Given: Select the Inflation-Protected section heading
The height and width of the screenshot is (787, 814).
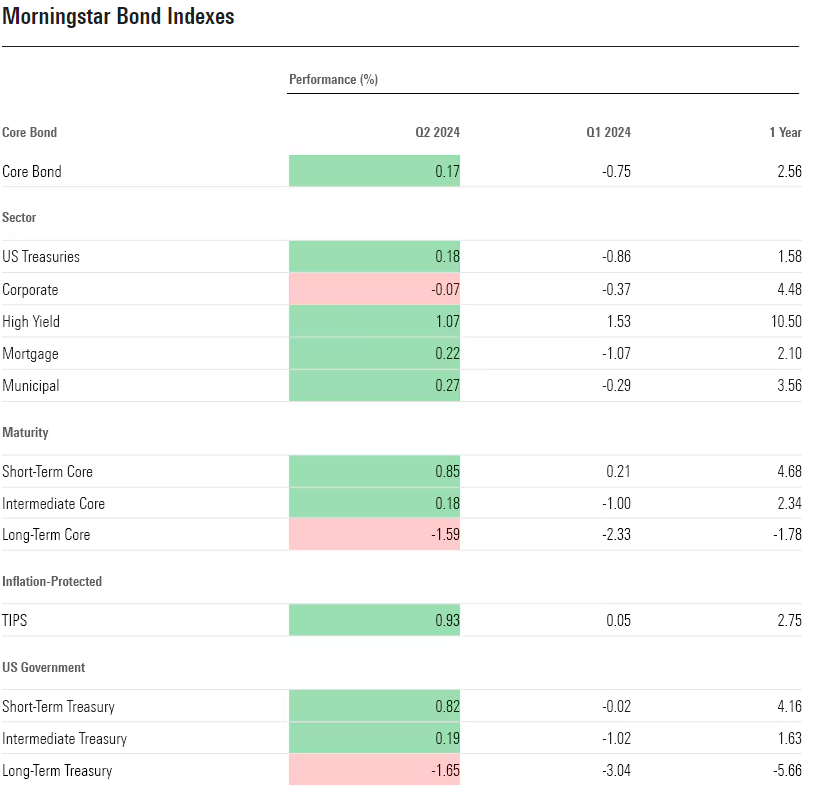Looking at the screenshot, I should (52, 581).
